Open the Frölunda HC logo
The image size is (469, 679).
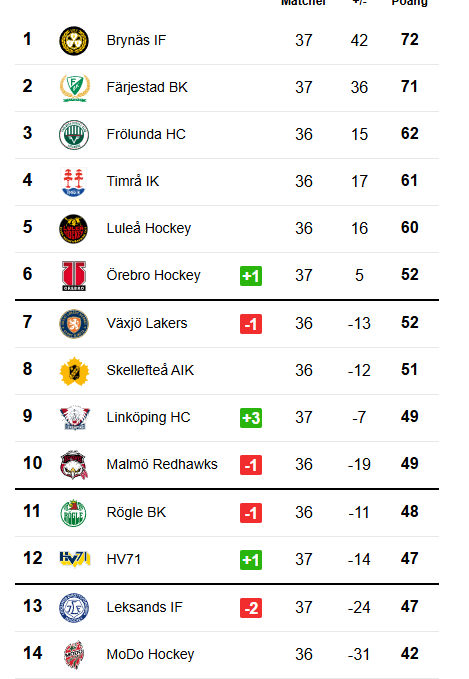(74, 135)
